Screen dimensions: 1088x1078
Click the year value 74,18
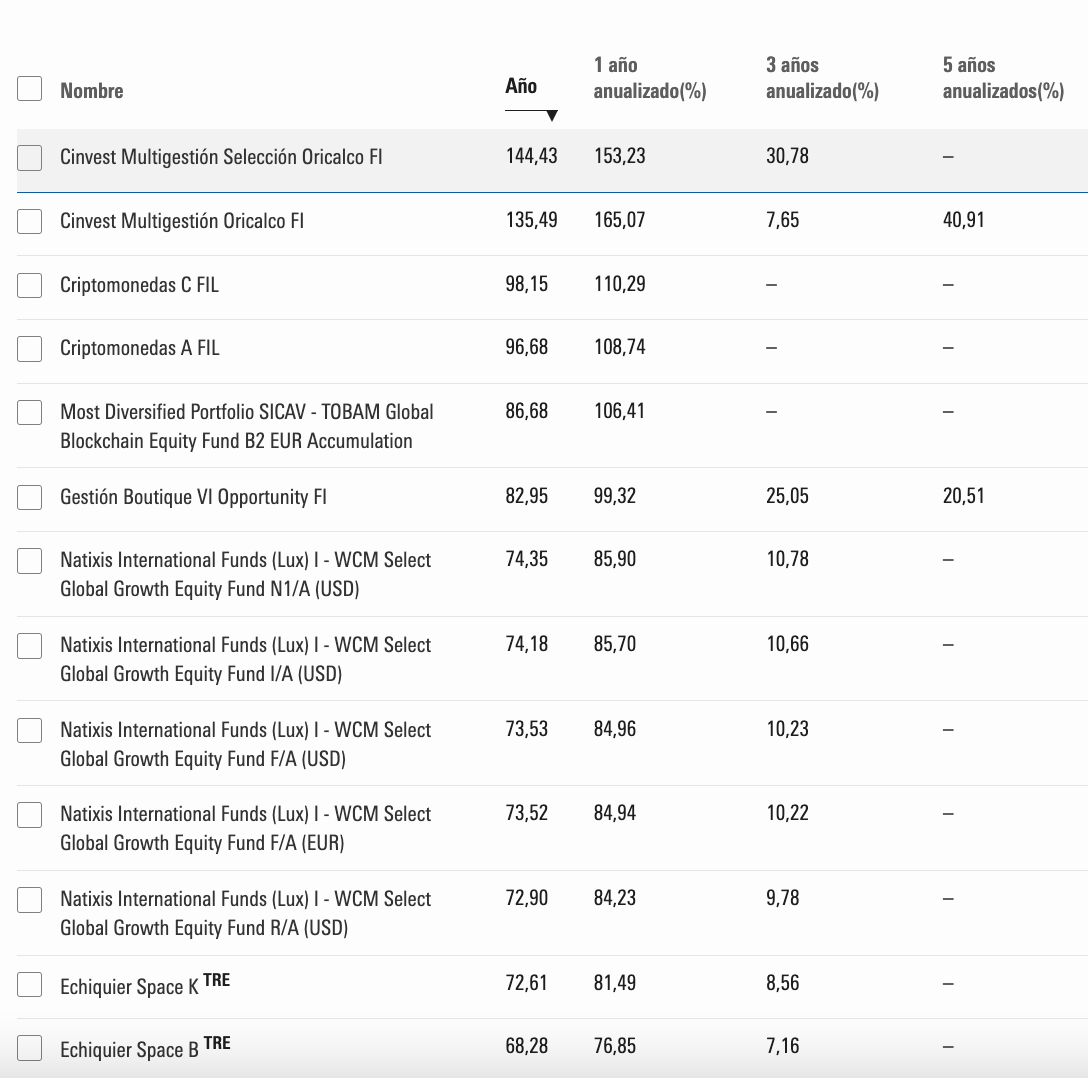(527, 644)
